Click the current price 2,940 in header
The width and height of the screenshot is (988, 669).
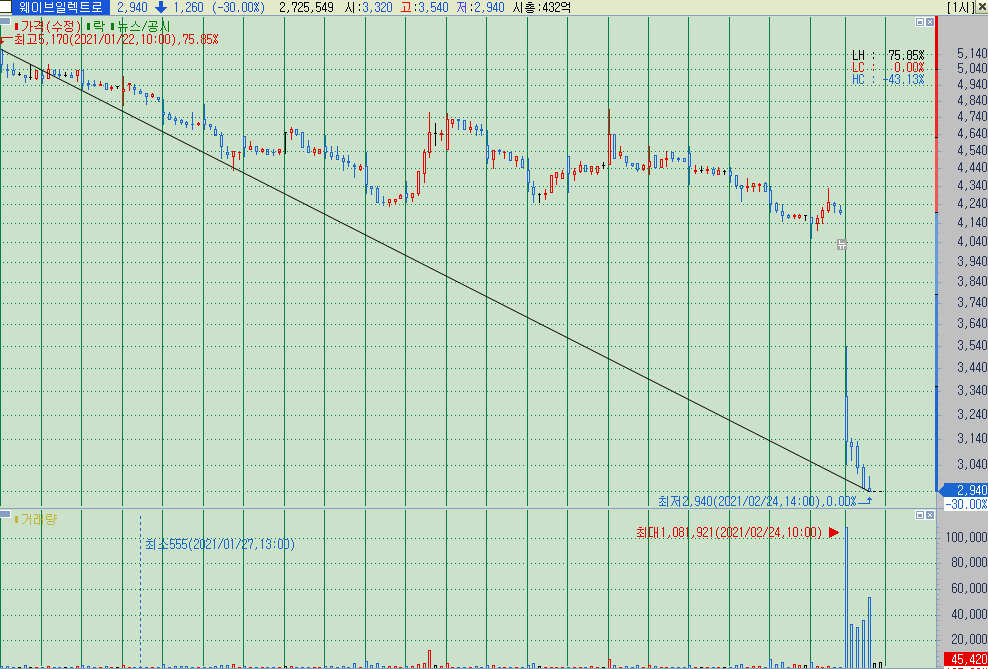pyautogui.click(x=132, y=8)
